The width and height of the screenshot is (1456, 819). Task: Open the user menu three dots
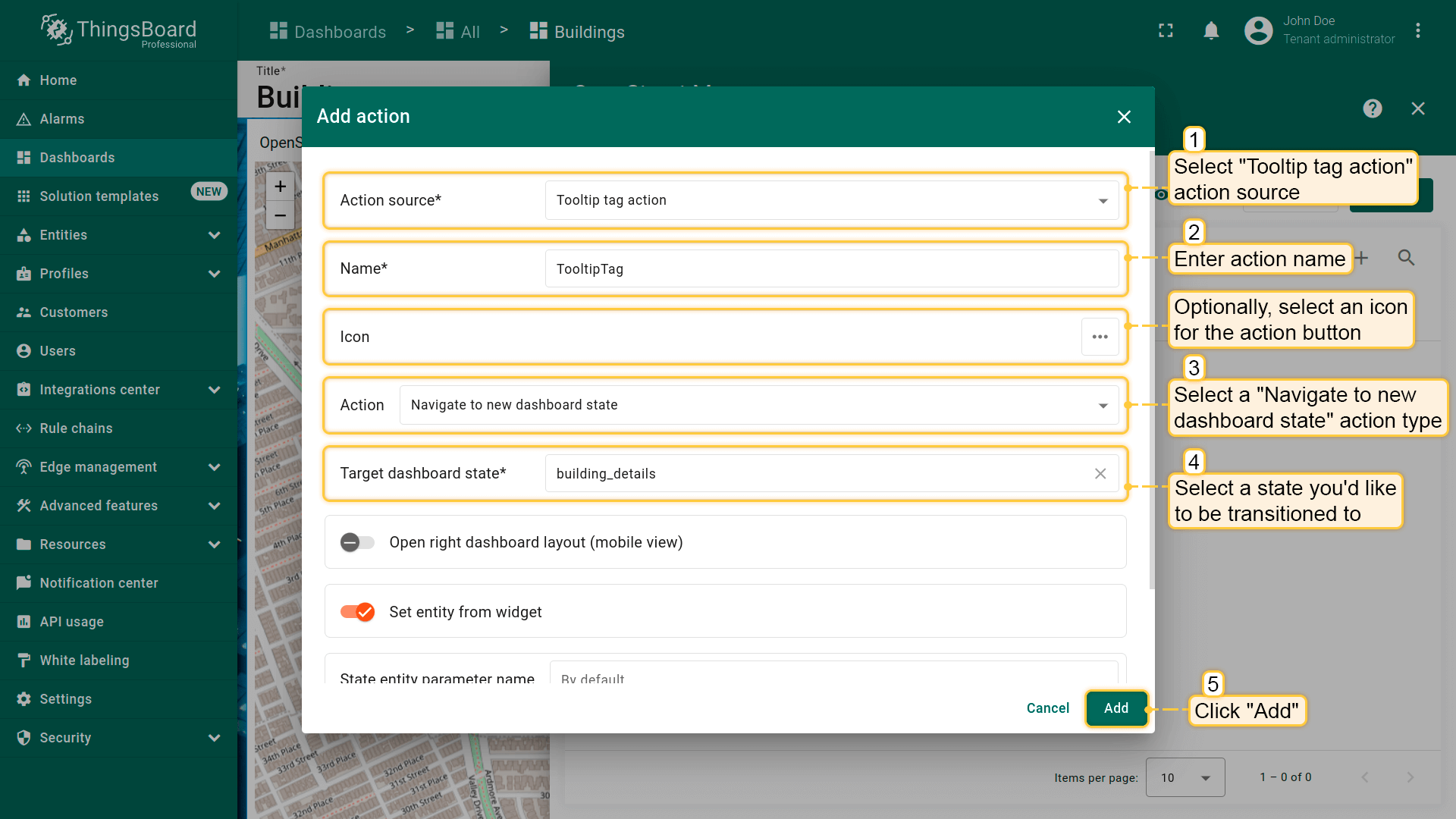tap(1417, 31)
